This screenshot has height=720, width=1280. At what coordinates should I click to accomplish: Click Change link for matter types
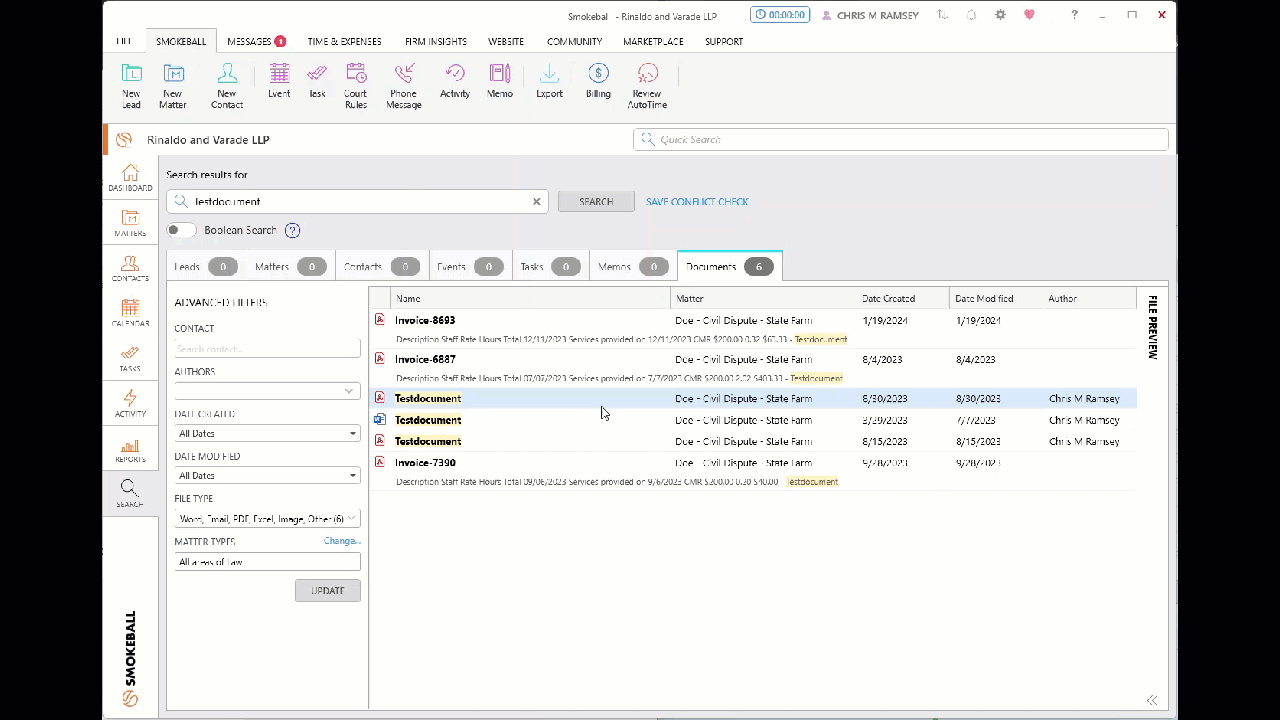[342, 541]
